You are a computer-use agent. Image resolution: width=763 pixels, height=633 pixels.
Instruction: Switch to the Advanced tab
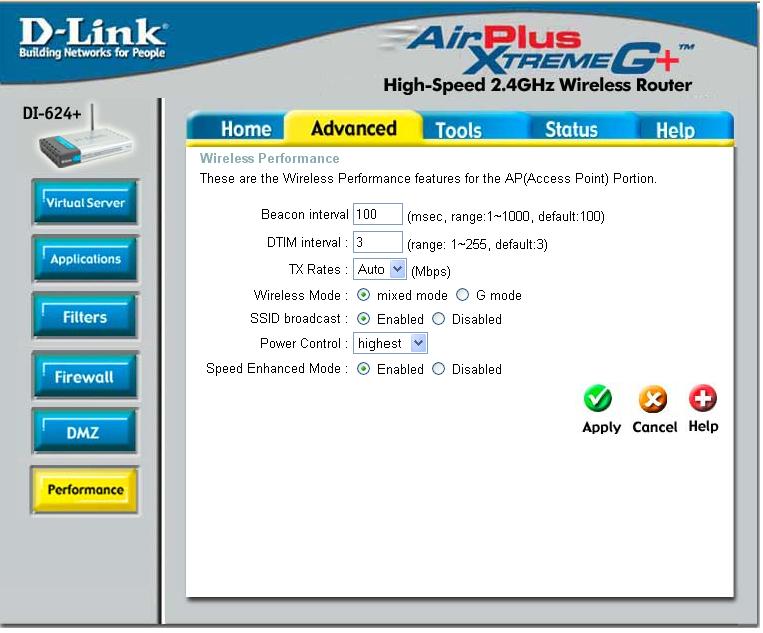pyautogui.click(x=354, y=128)
